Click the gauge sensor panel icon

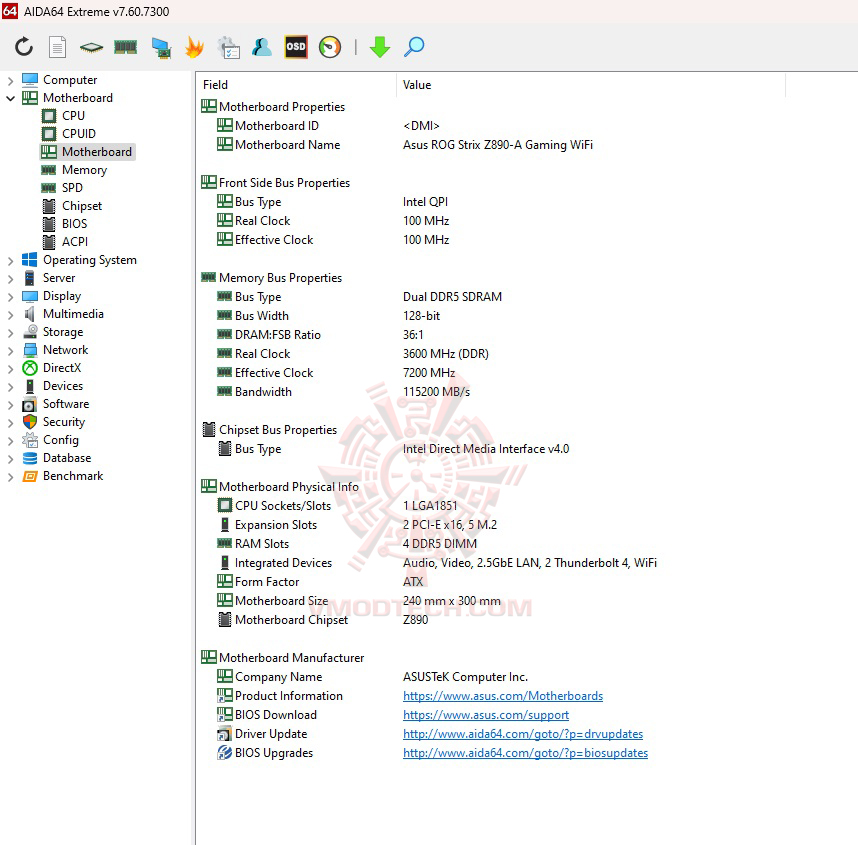click(x=330, y=47)
